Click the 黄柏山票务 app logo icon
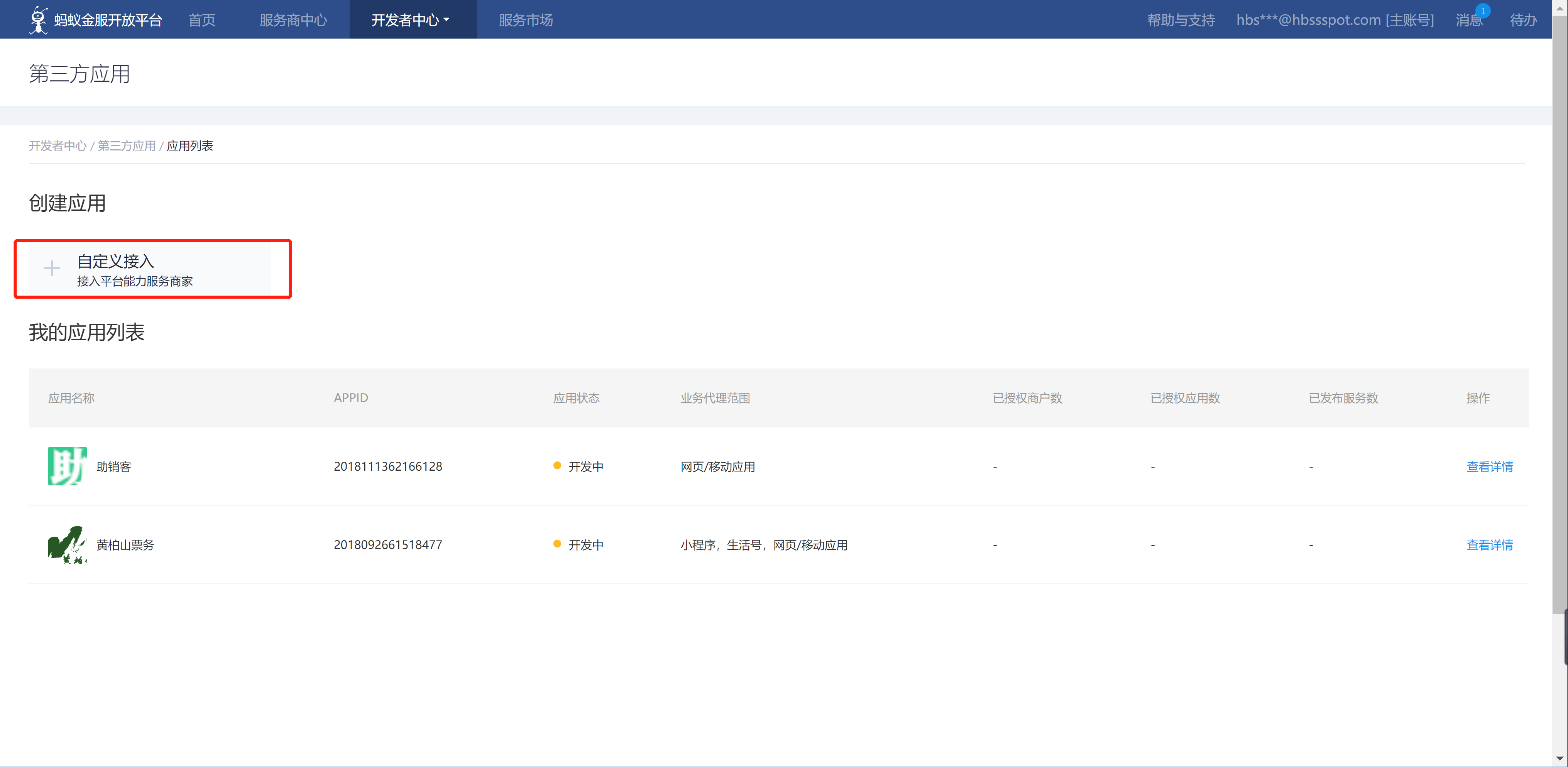This screenshot has height=767, width=1568. click(67, 544)
